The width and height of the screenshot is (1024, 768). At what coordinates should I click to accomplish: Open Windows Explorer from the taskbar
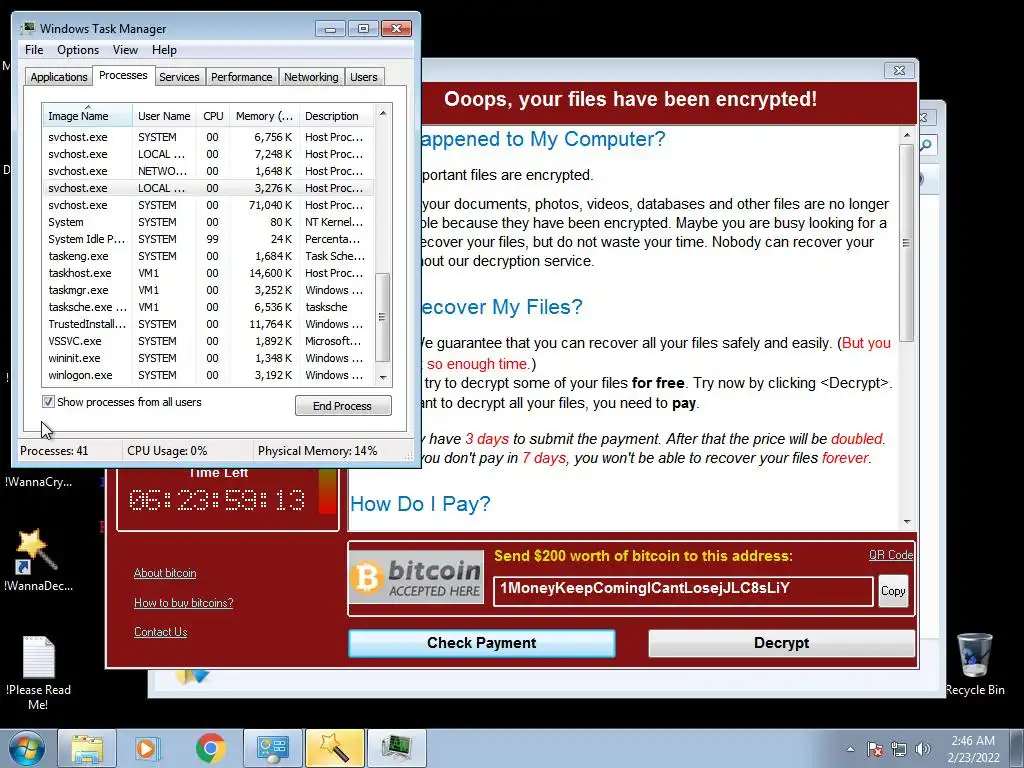(x=87, y=748)
